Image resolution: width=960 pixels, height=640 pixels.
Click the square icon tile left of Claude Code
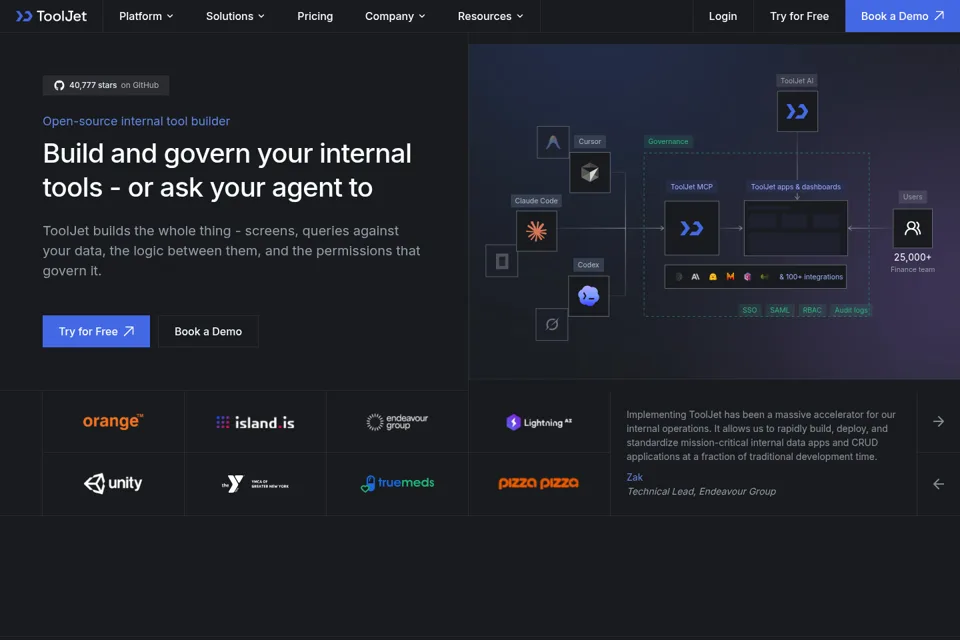click(501, 261)
